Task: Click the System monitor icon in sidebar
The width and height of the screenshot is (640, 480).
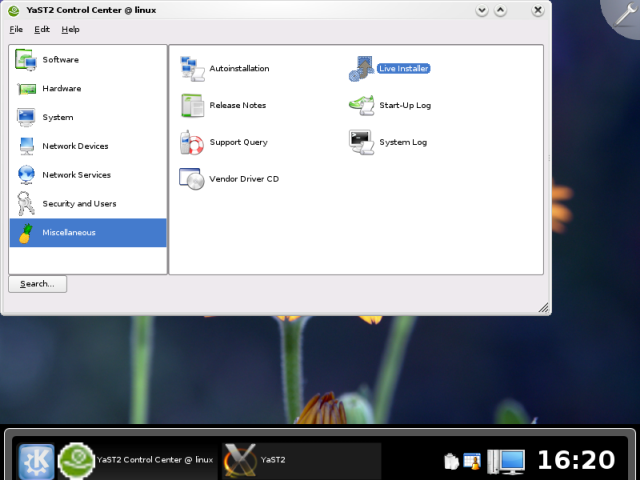Action: coord(26,118)
